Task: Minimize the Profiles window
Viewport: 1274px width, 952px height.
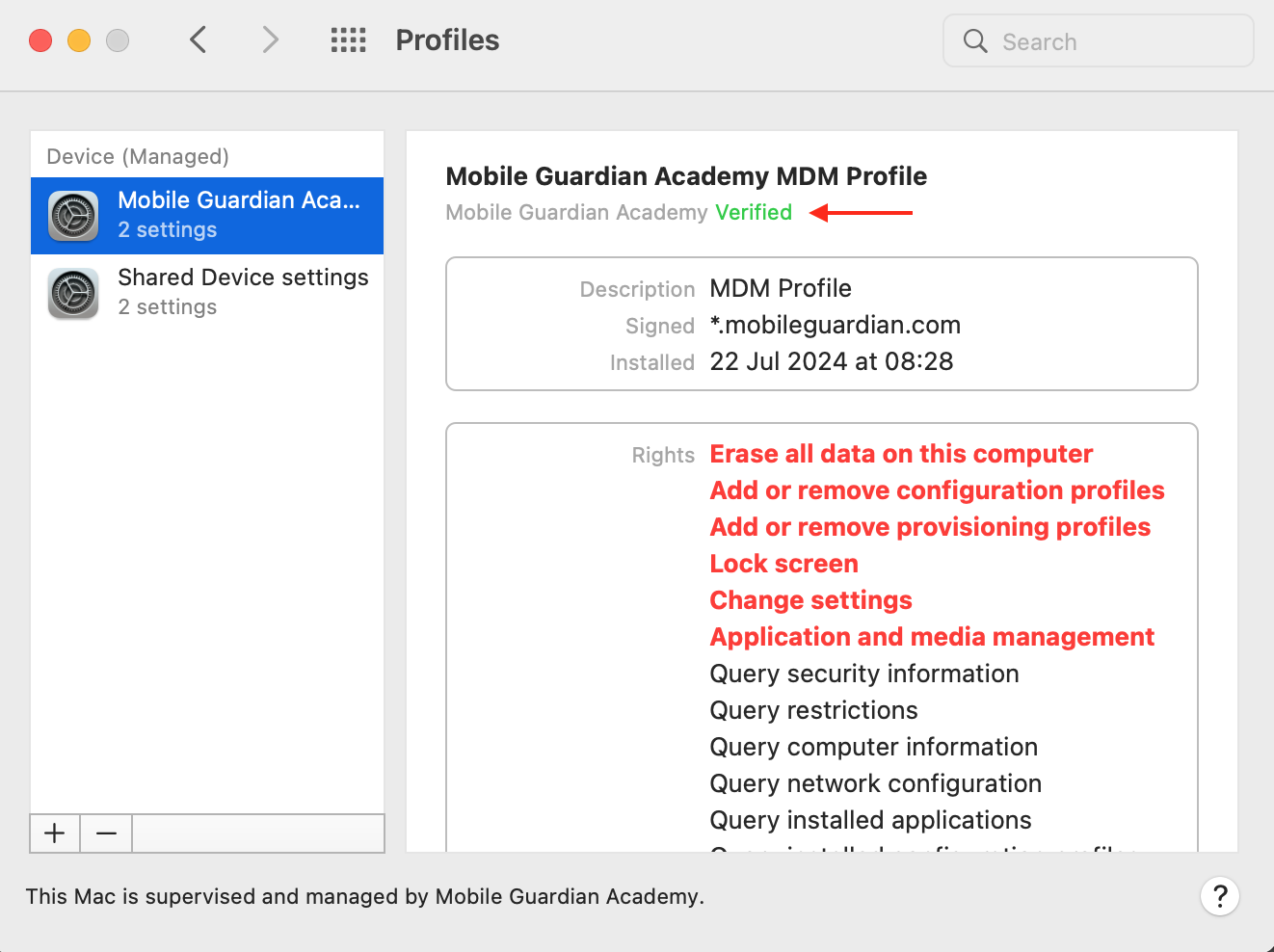Action: click(79, 40)
